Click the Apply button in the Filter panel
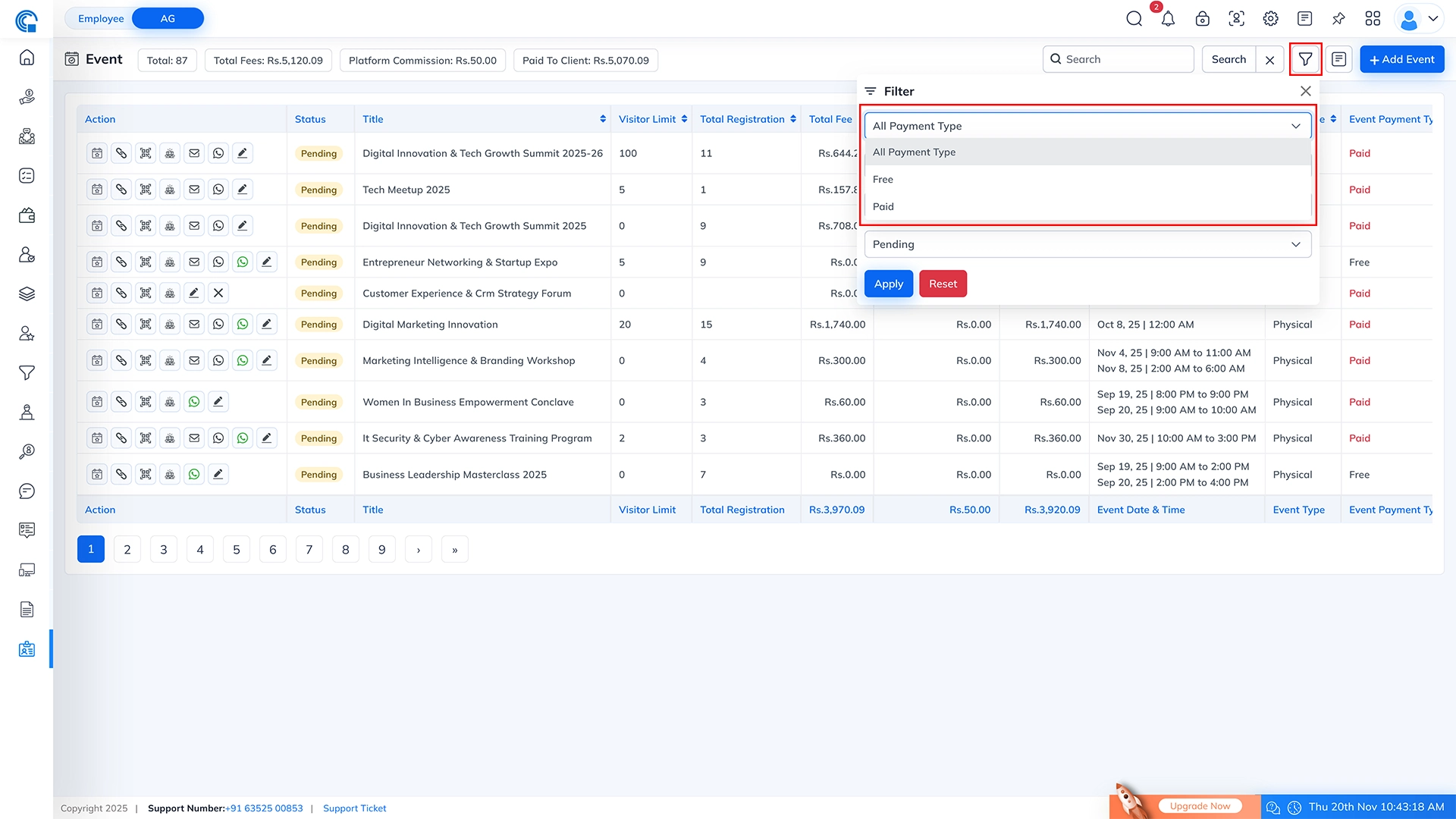The width and height of the screenshot is (1456, 819). (888, 283)
